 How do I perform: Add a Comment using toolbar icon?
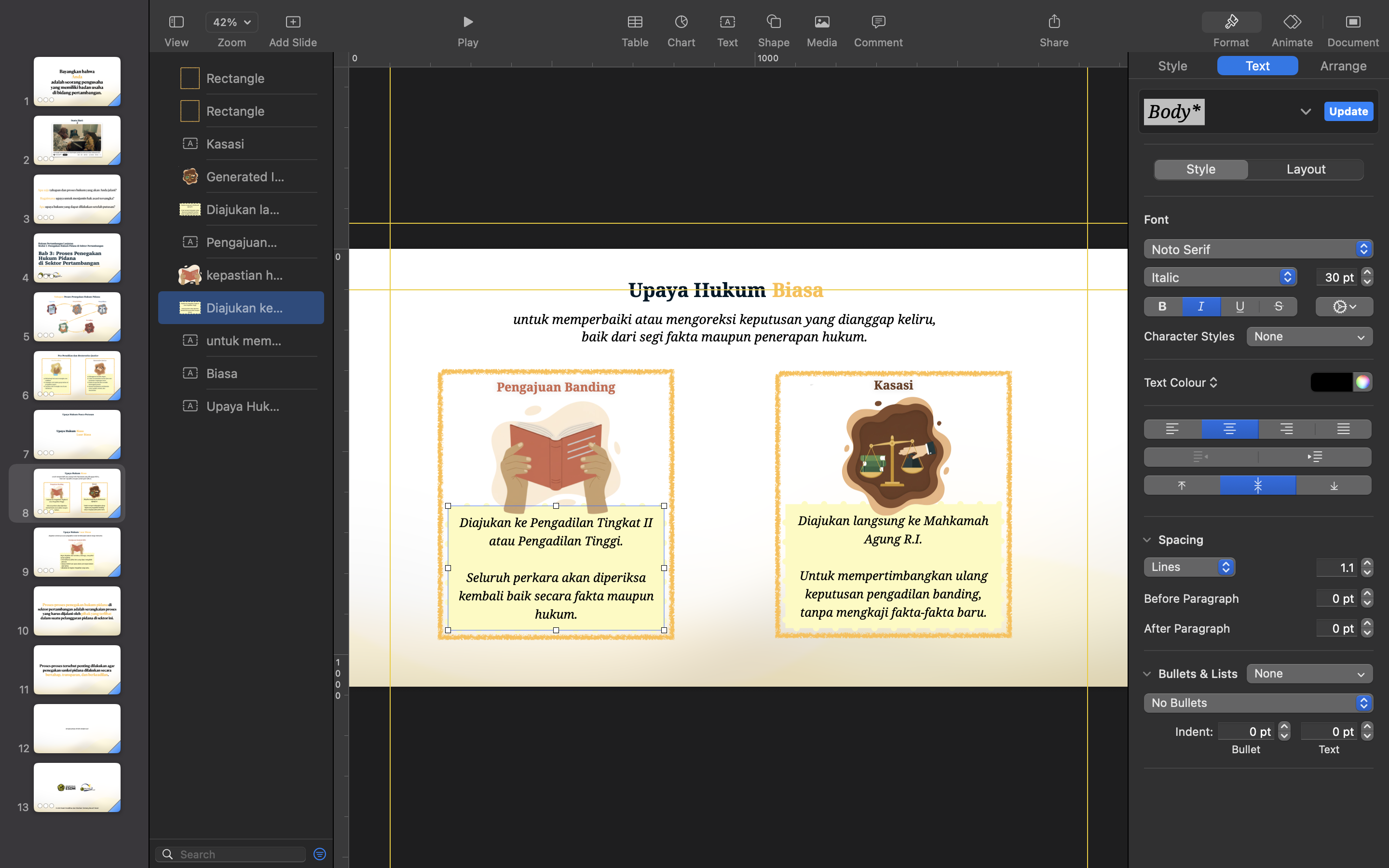click(878, 22)
